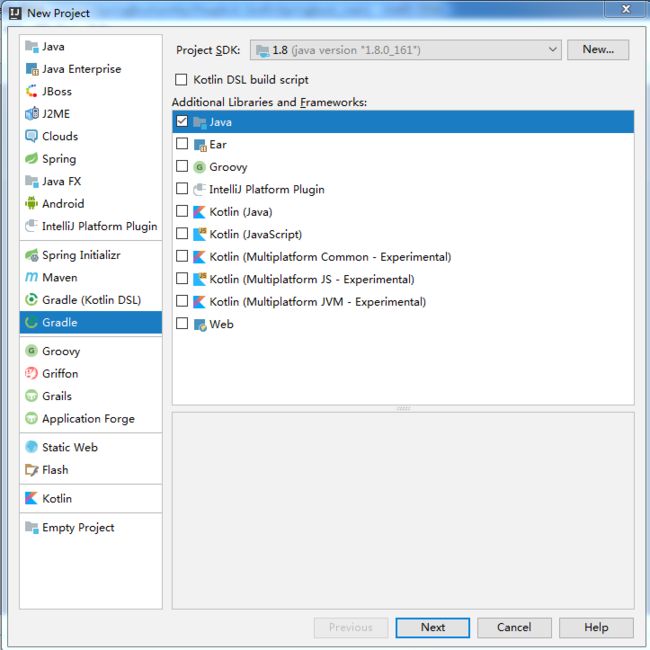Check Kotlin (Multiplatform JVM - Experimental) box
The image size is (650, 650).
click(x=182, y=301)
